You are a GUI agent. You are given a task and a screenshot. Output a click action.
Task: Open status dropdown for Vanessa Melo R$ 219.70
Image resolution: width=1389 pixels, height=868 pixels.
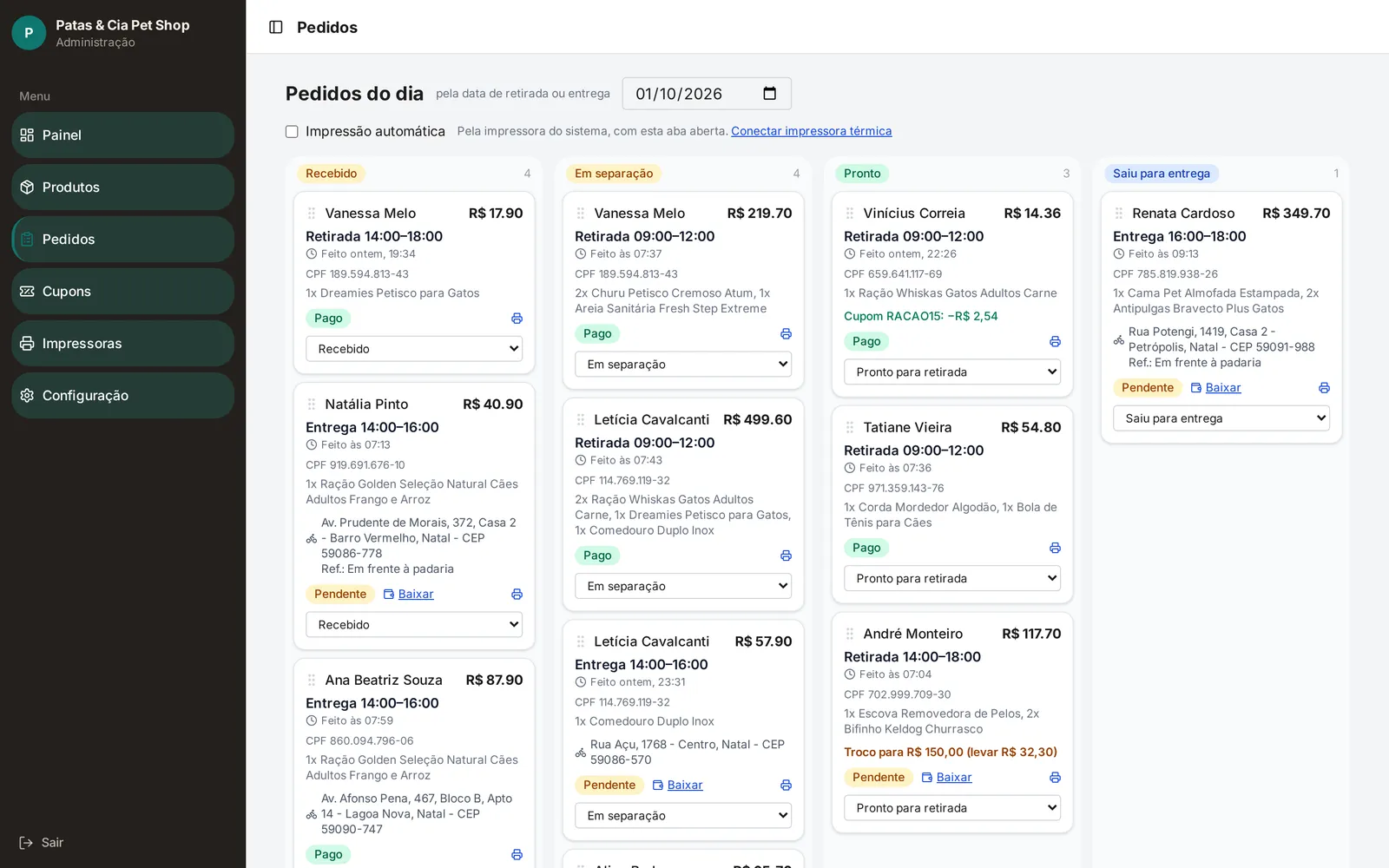(683, 365)
